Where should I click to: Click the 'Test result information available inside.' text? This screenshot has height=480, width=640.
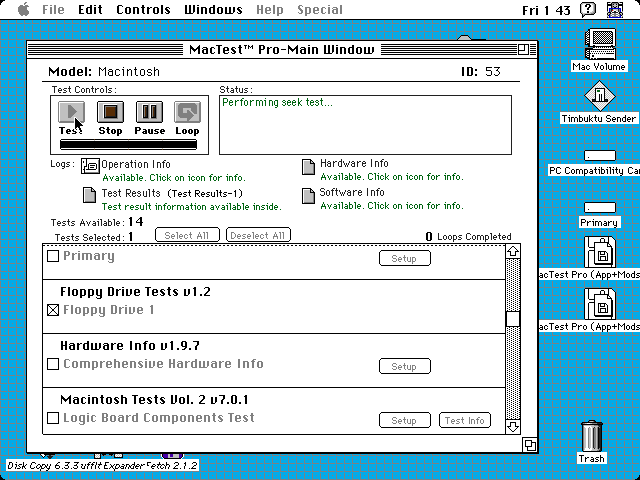[x=191, y=207]
